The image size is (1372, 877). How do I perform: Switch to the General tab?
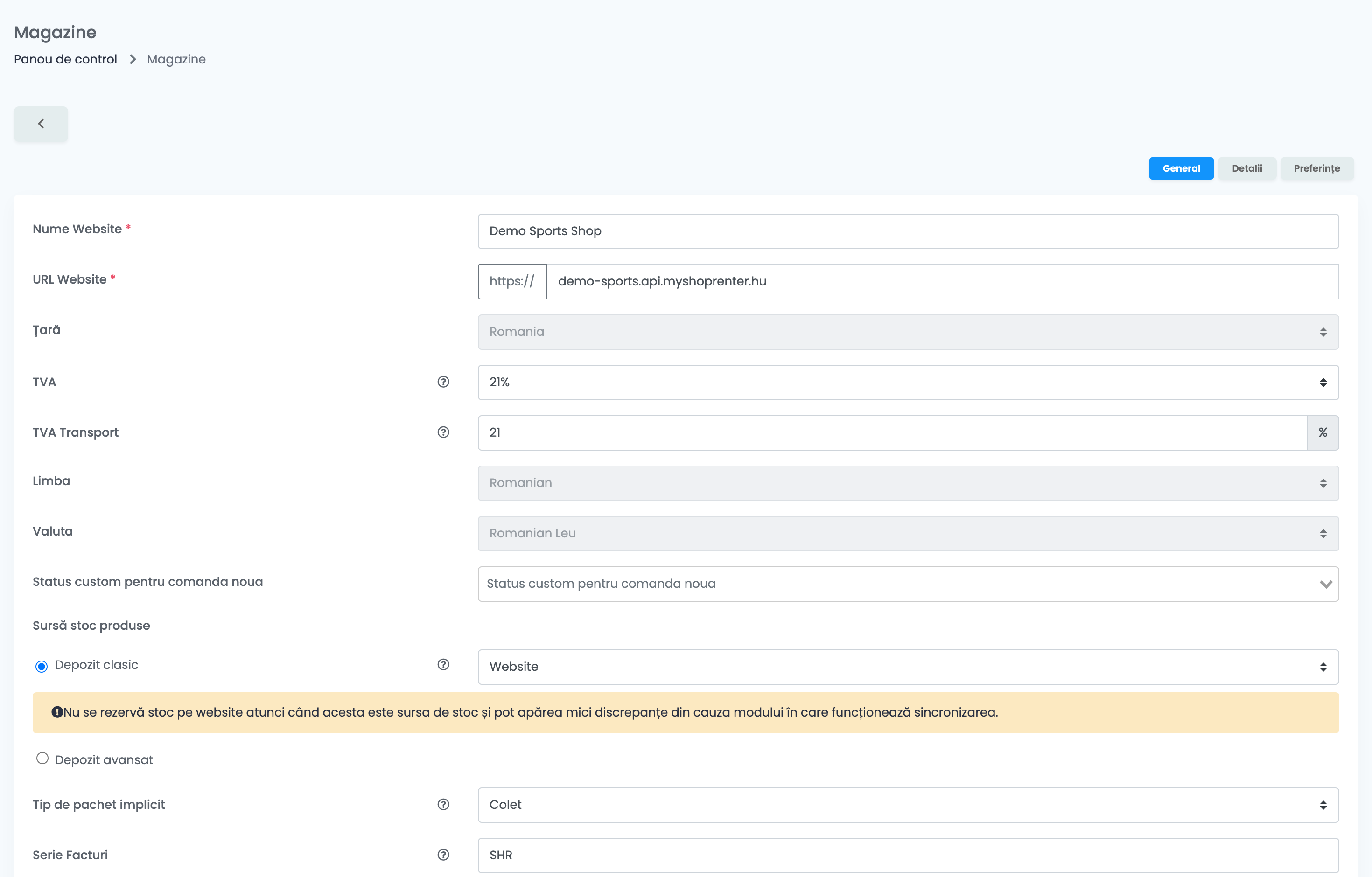point(1181,168)
